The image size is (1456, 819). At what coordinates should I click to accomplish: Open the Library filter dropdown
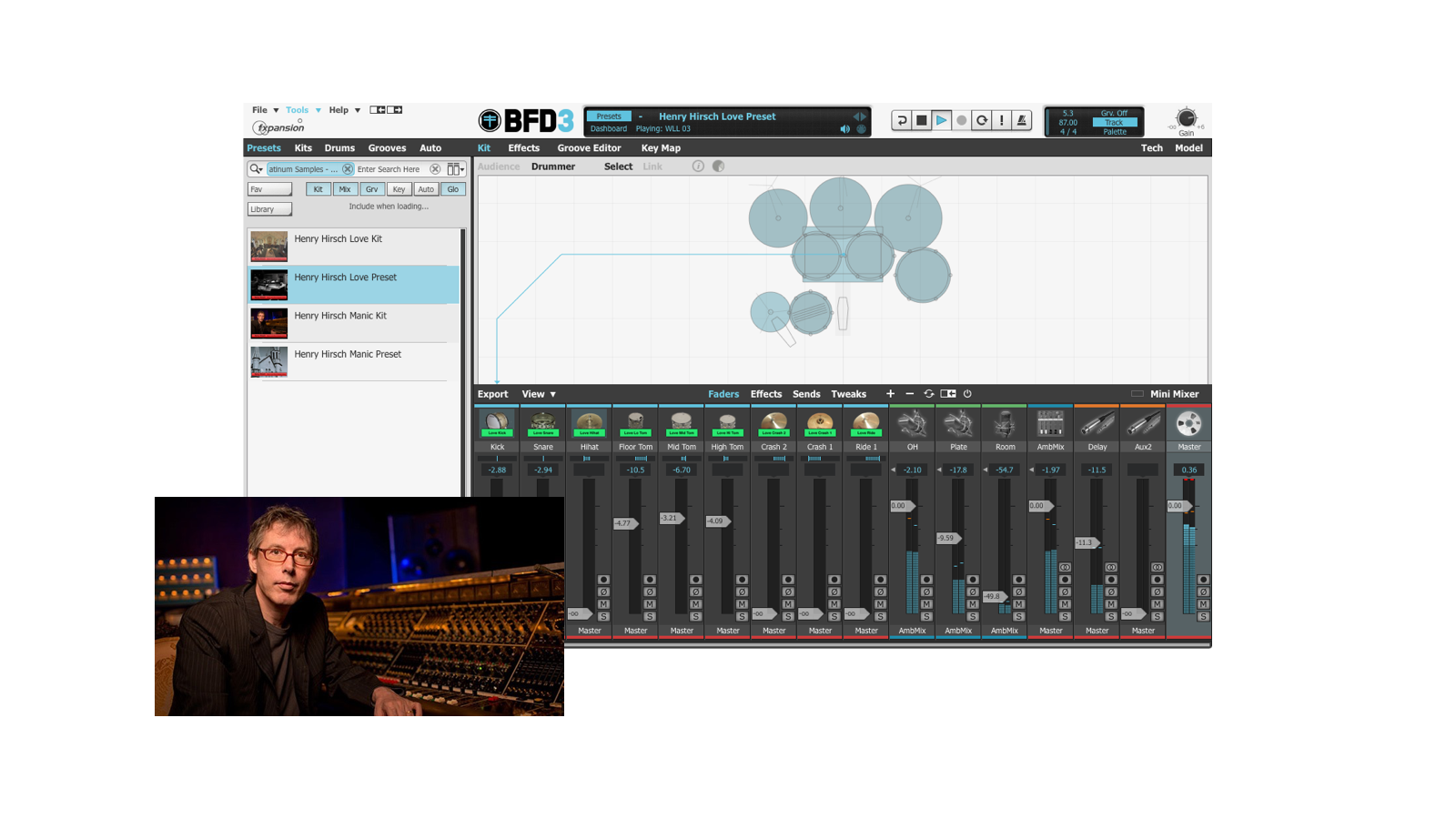coord(270,209)
